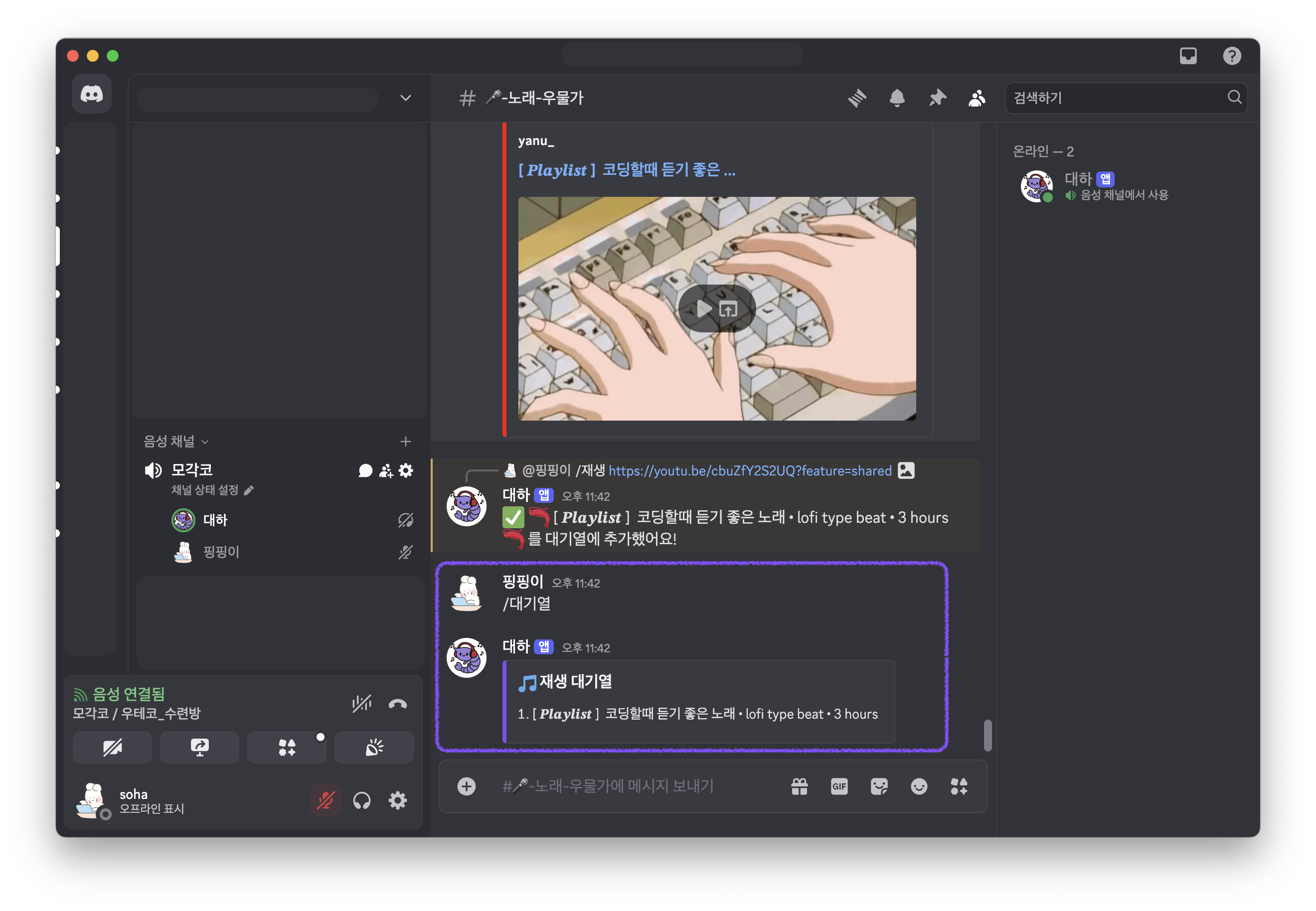Collapse the 음성 채널 category
The width and height of the screenshot is (1316, 911).
[176, 442]
